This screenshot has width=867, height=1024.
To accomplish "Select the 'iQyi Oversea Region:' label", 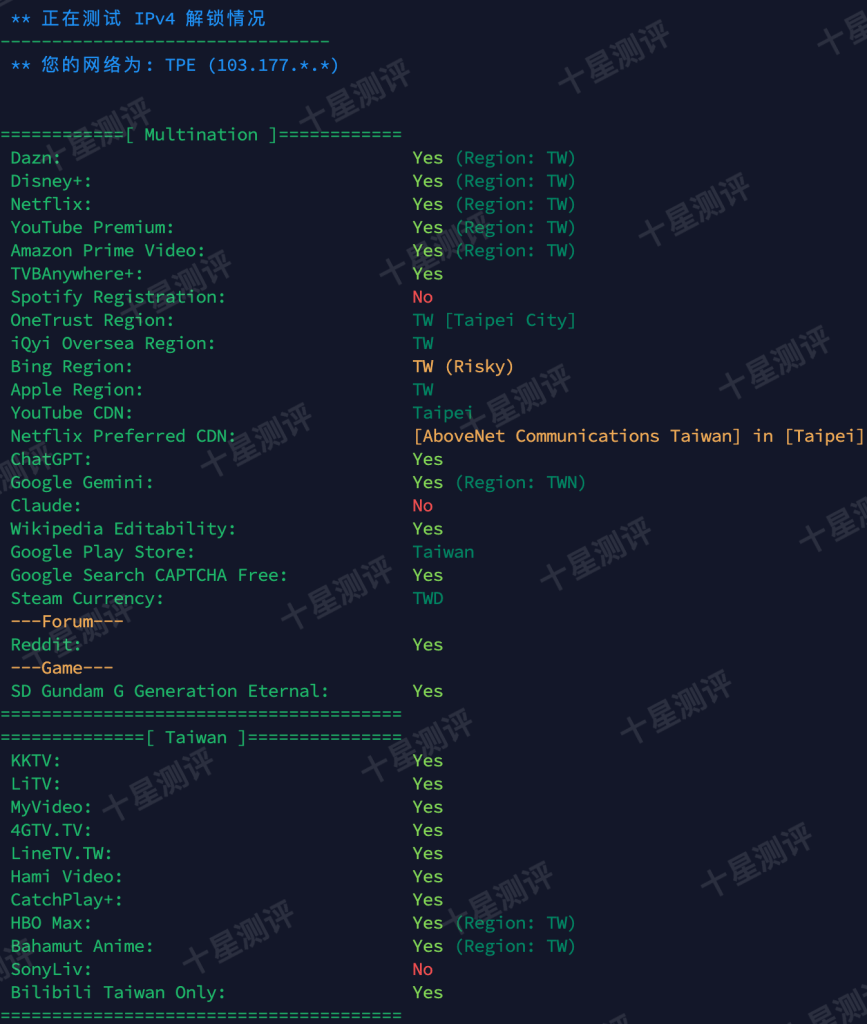I will point(113,344).
